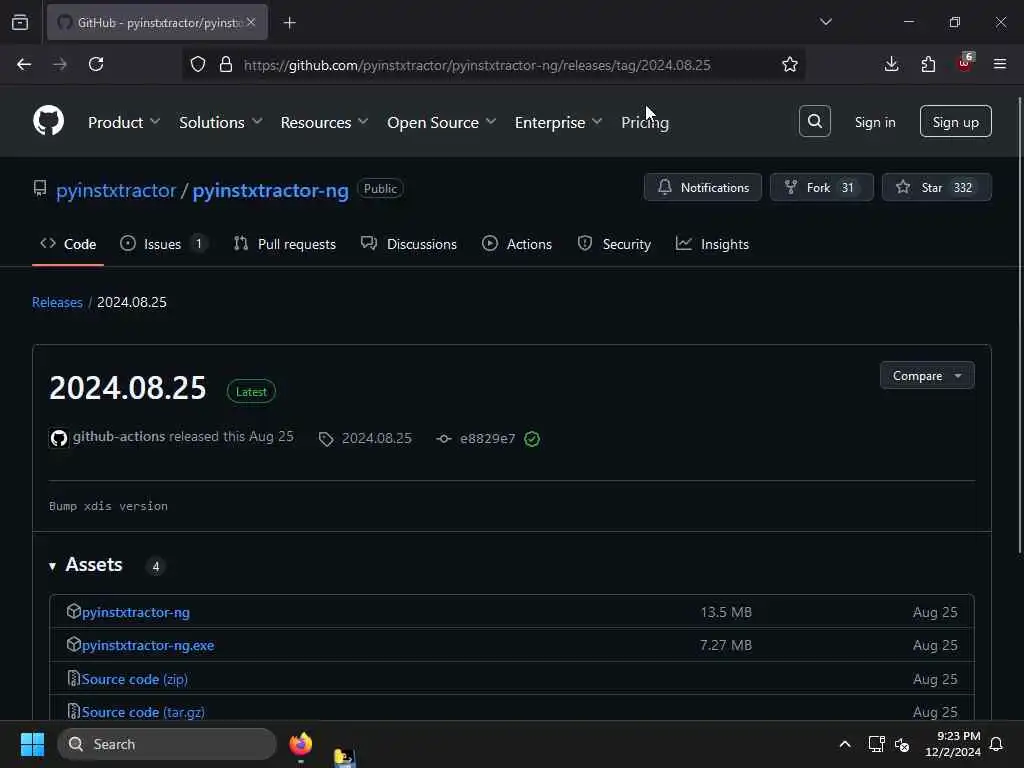Switch to the Issues tab

coord(163,244)
